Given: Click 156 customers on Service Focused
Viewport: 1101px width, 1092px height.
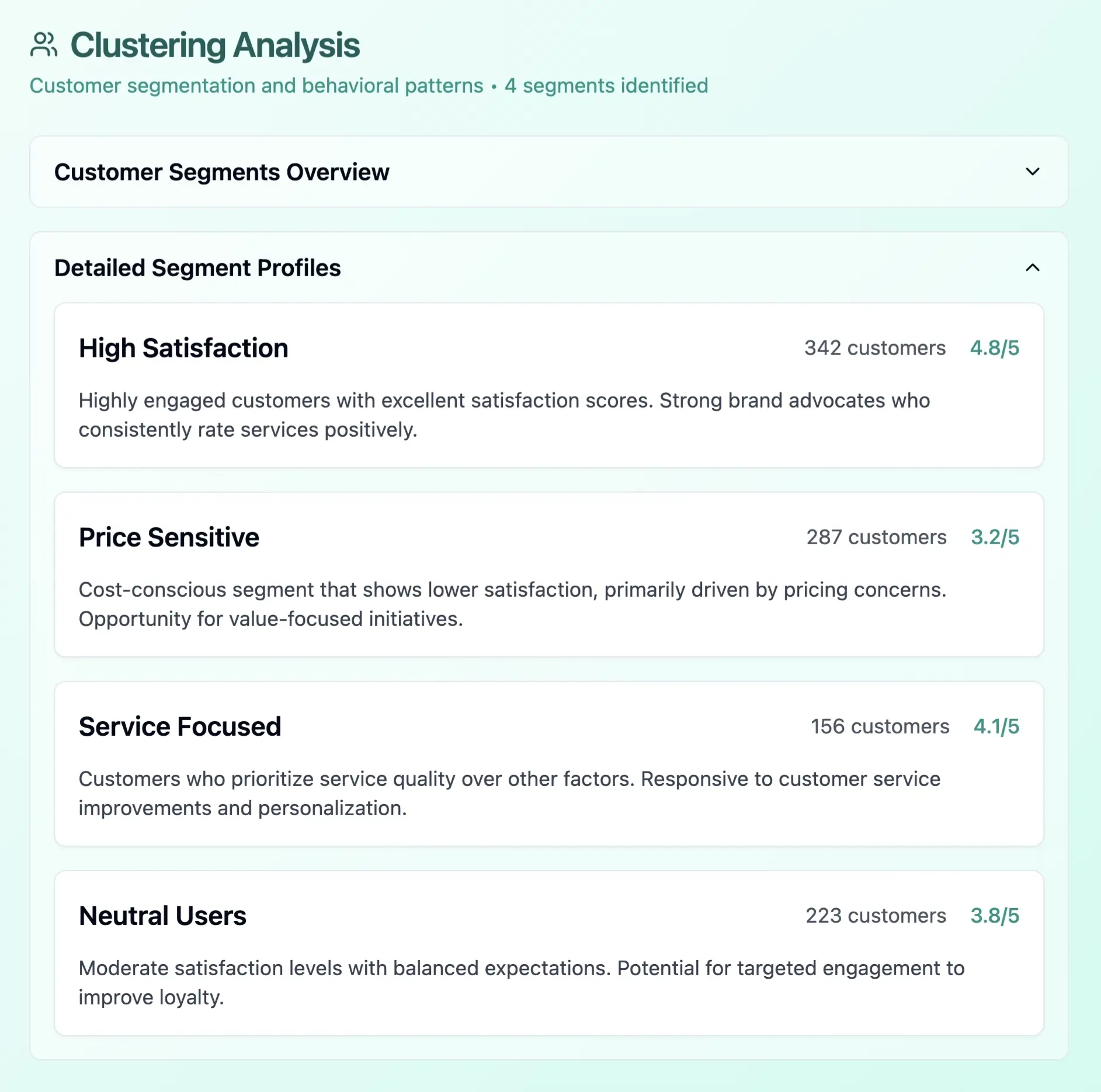Looking at the screenshot, I should coord(879,726).
